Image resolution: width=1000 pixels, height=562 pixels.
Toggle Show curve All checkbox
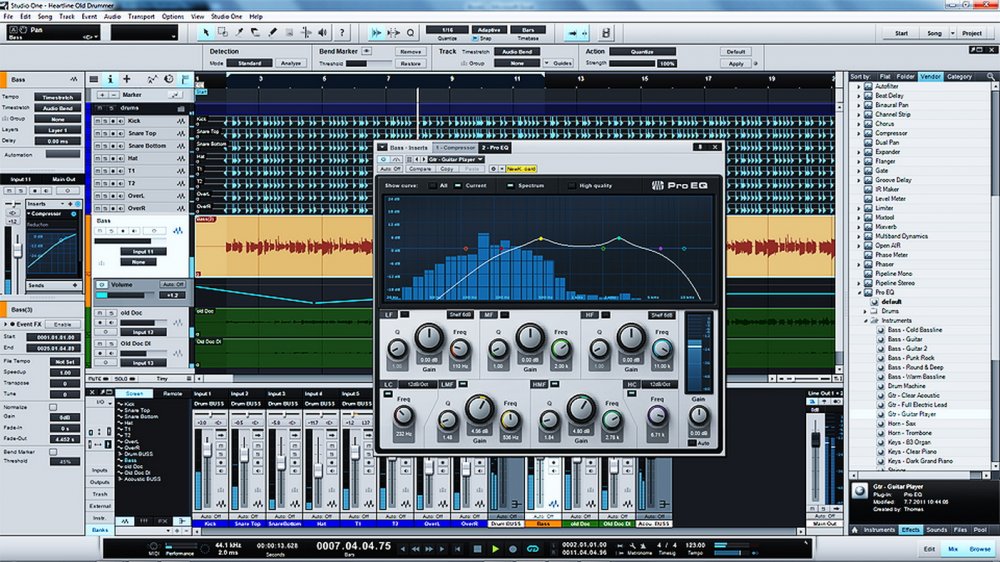click(433, 186)
